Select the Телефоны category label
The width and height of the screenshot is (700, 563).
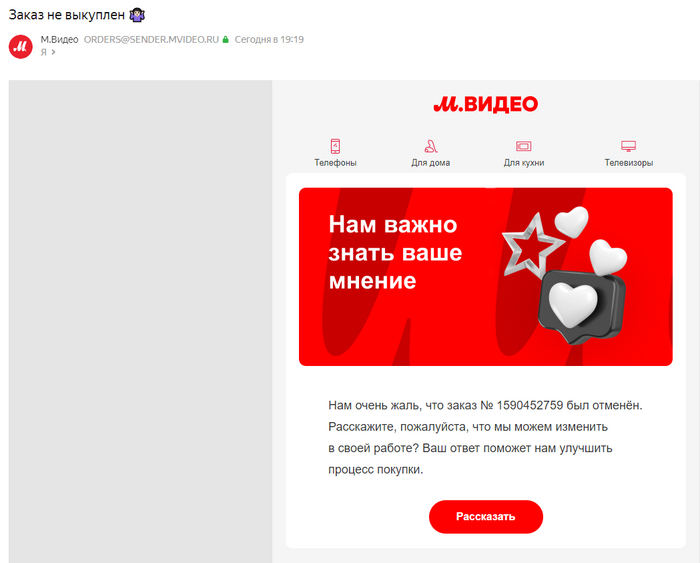pyautogui.click(x=335, y=163)
